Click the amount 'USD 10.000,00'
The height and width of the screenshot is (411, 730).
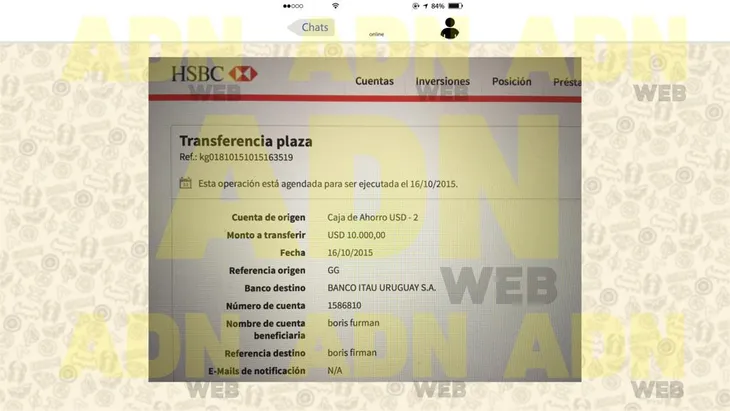click(356, 235)
